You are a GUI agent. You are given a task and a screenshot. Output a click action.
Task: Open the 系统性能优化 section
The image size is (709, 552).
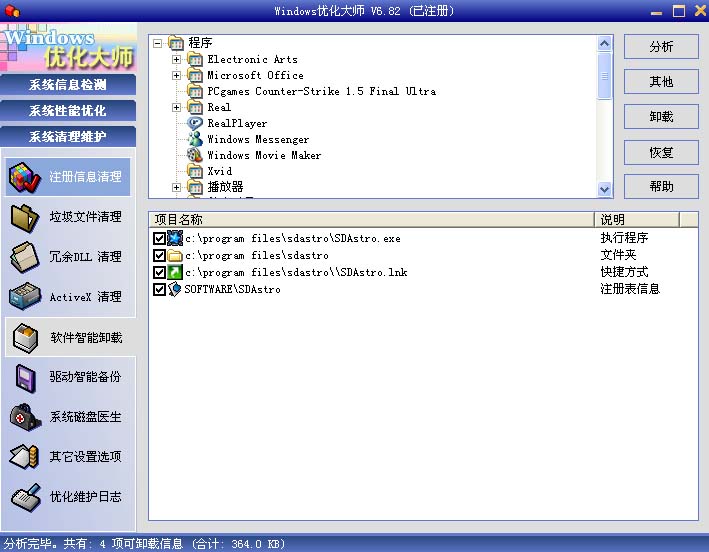[x=68, y=111]
